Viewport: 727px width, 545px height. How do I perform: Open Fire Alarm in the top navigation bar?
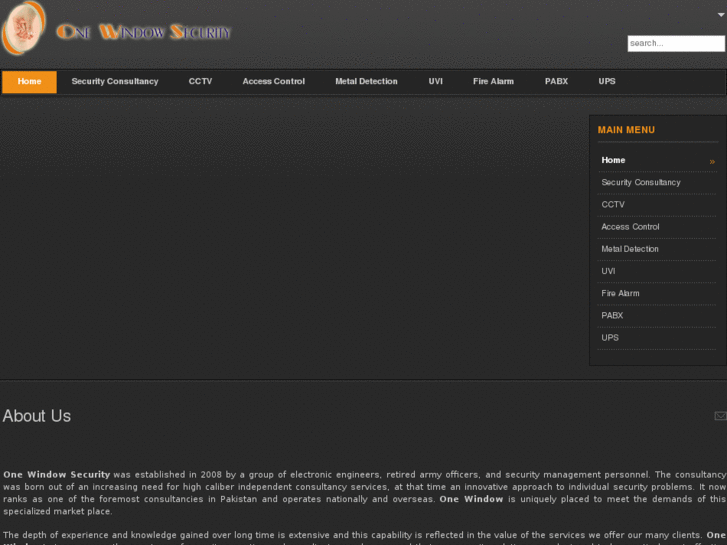493,82
